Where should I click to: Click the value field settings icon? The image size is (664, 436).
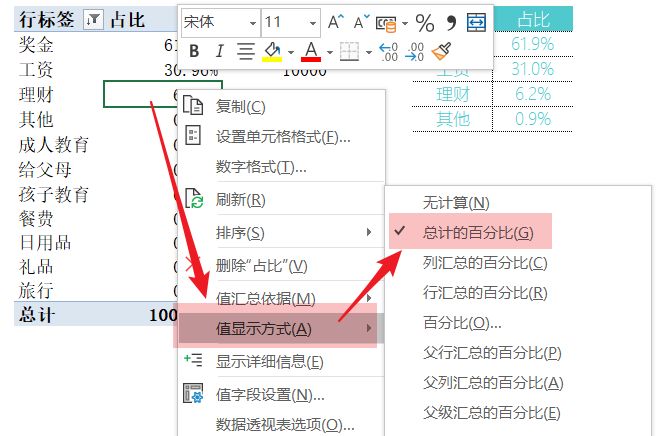[193, 393]
